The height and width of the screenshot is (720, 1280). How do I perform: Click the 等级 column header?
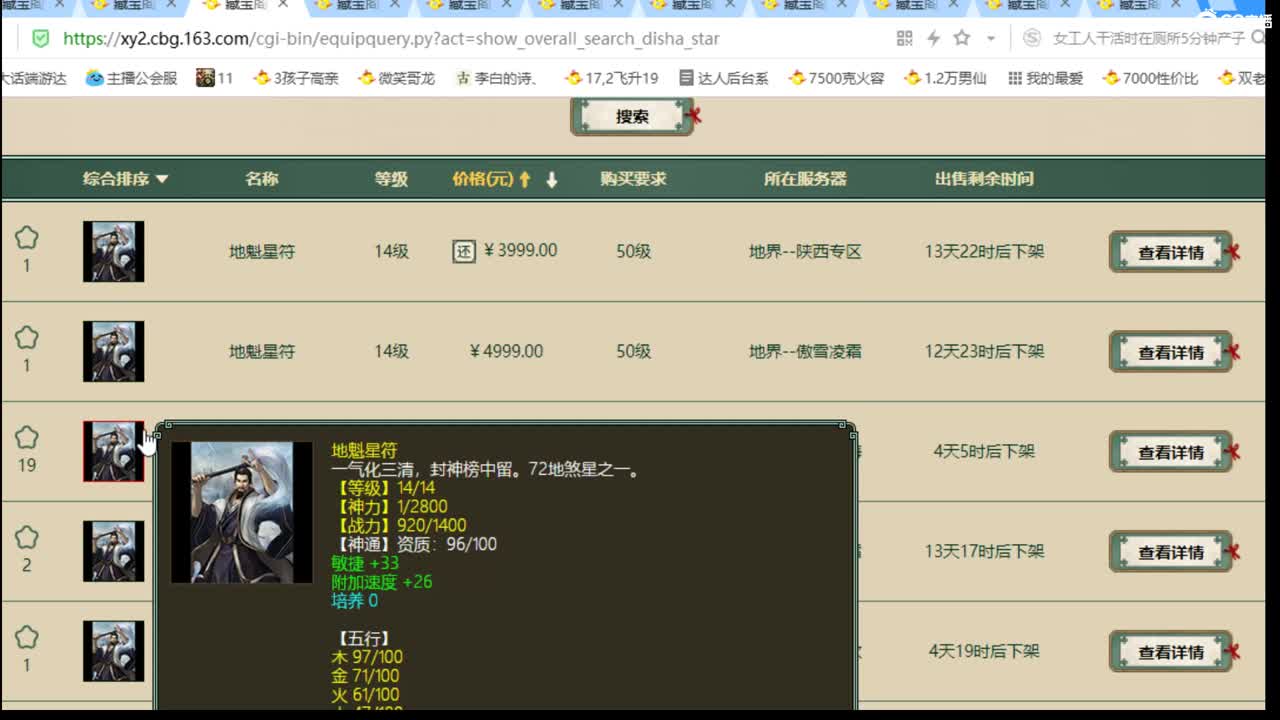391,179
